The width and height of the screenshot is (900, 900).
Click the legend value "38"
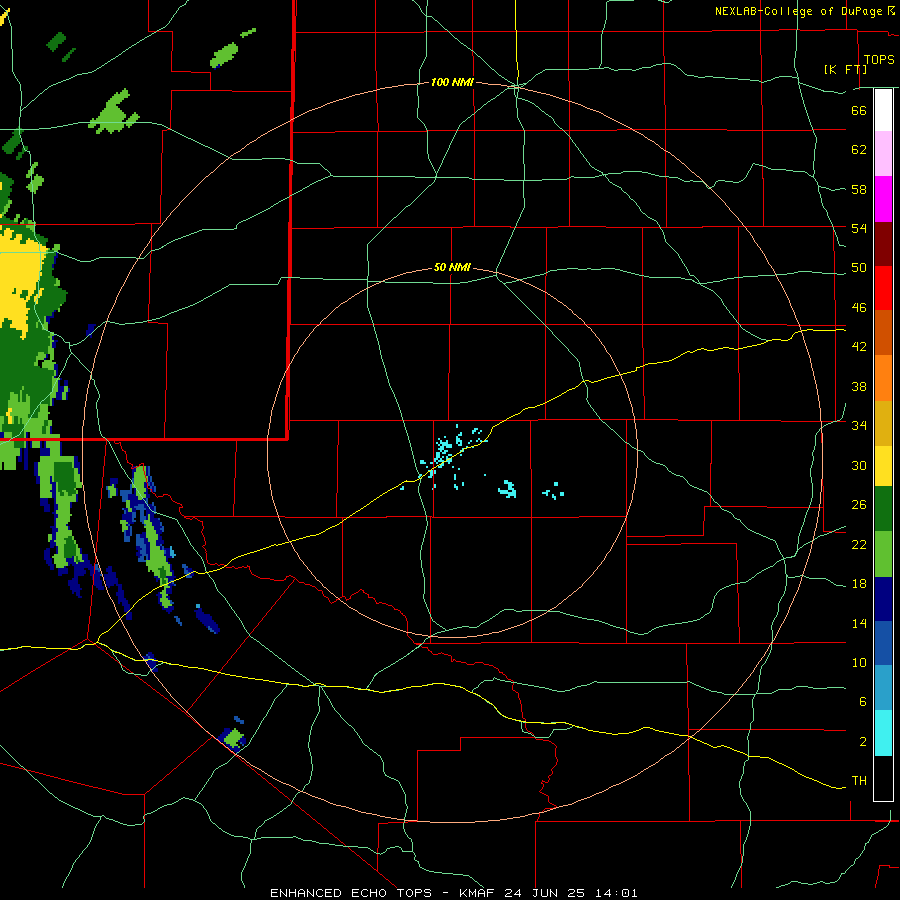(859, 386)
